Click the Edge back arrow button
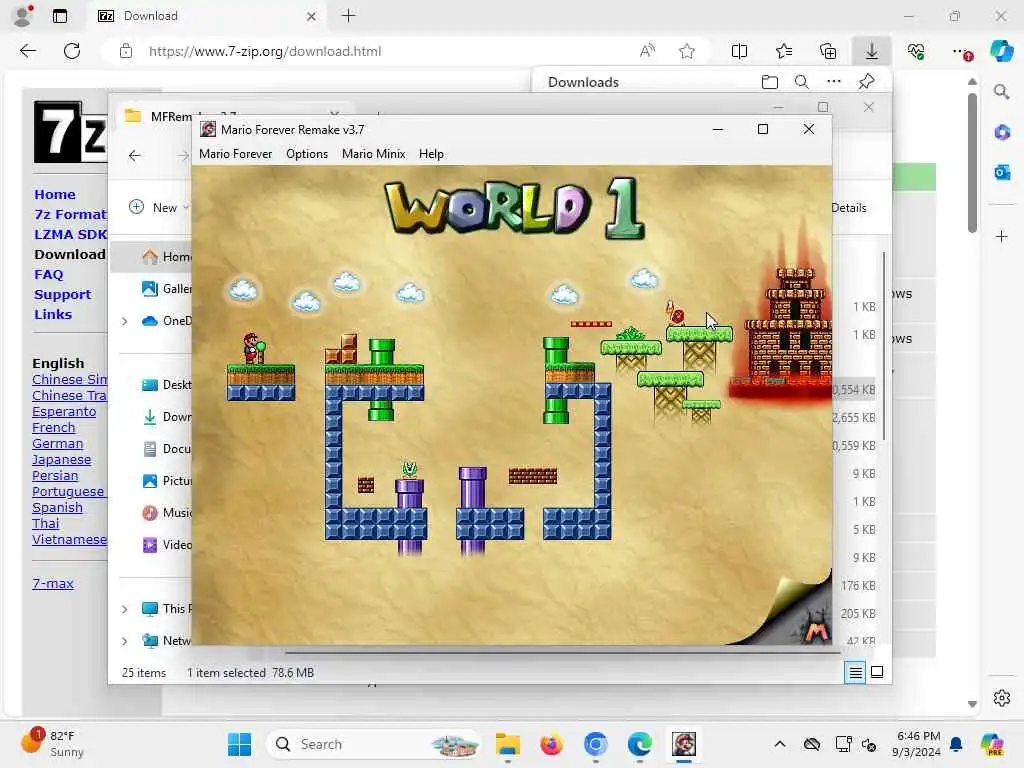 tap(27, 51)
